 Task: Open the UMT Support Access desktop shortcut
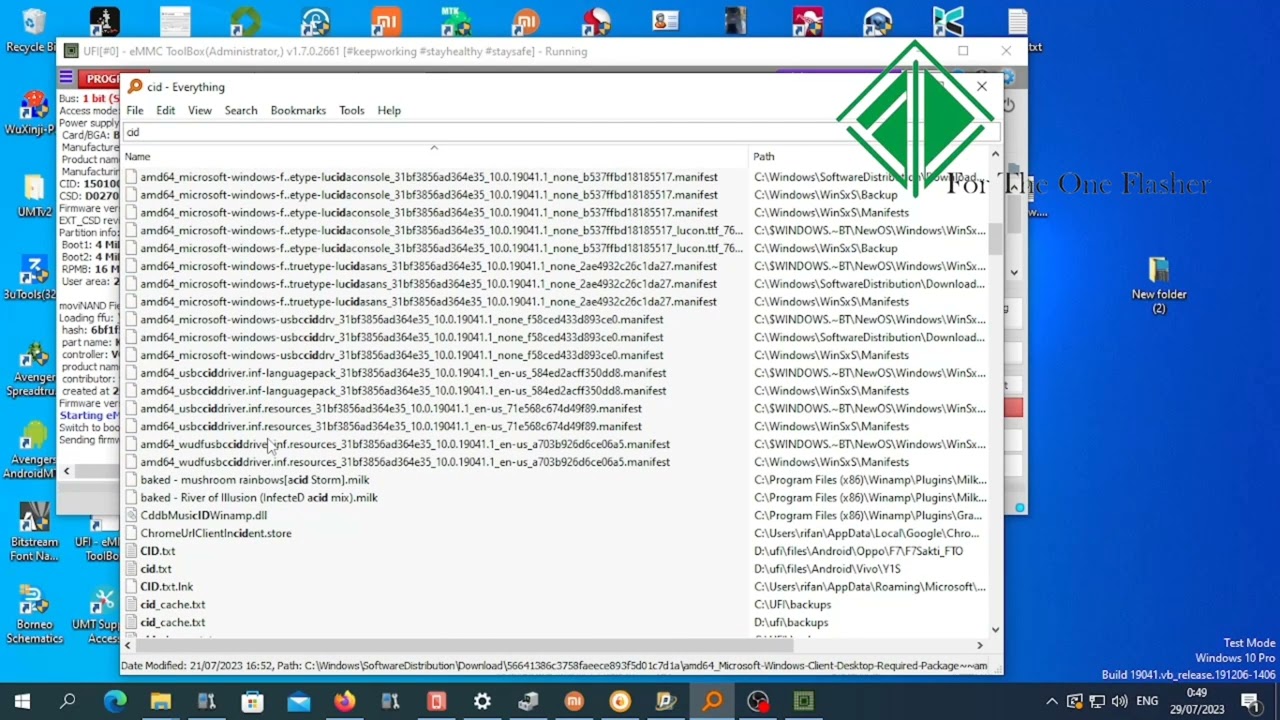[x=101, y=615]
